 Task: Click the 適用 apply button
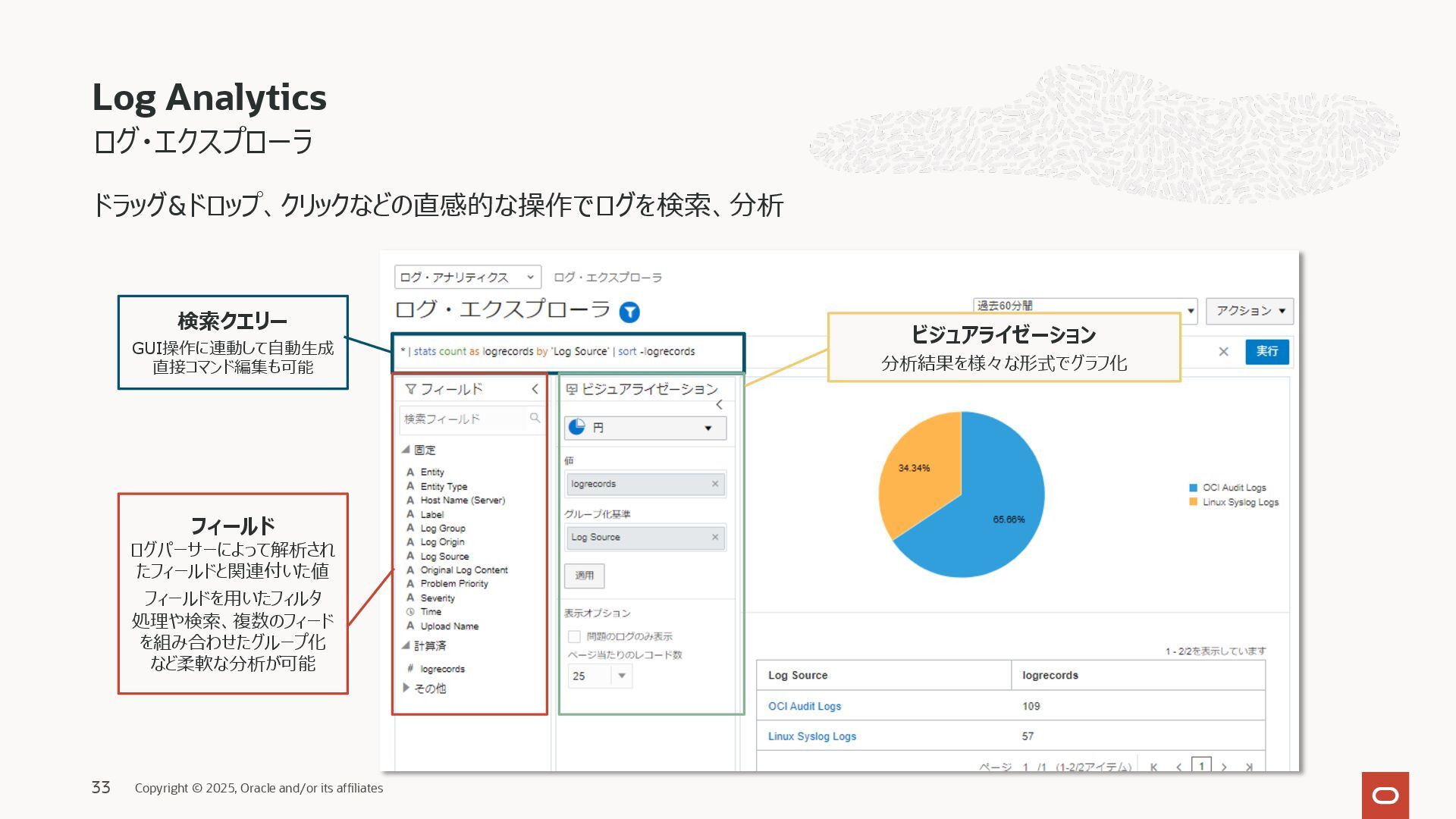click(x=584, y=576)
